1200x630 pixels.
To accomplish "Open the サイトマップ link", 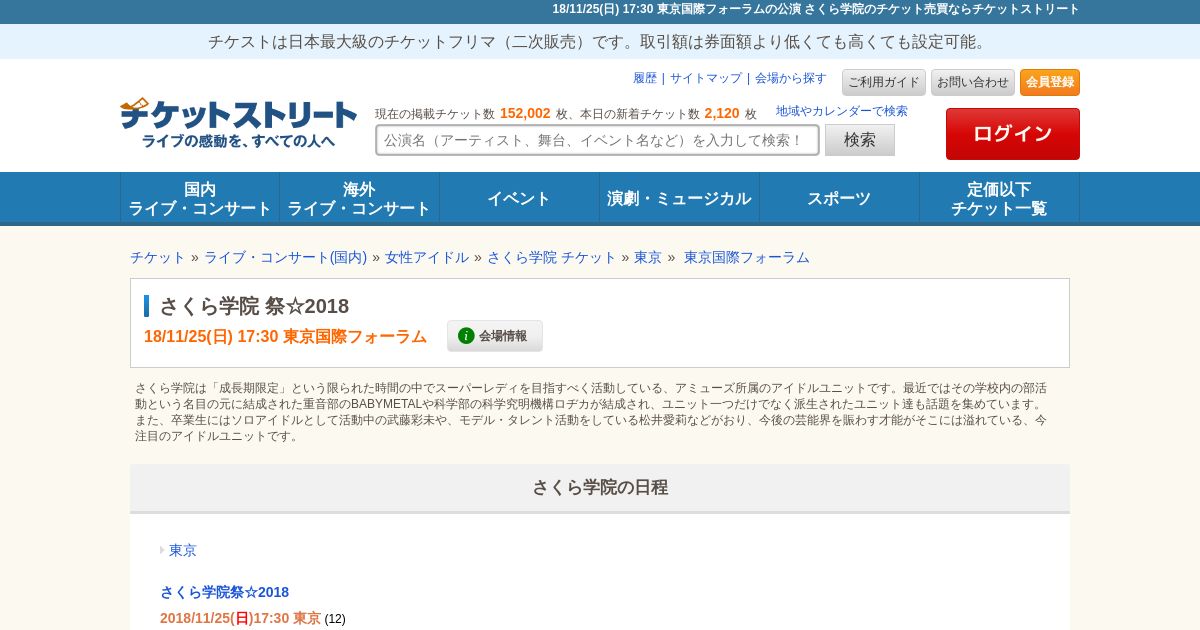I will point(706,78).
